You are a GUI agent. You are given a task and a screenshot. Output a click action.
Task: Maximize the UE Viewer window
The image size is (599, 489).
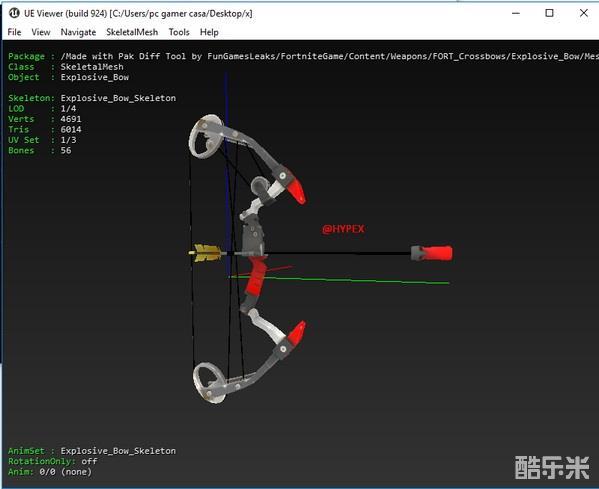549,13
